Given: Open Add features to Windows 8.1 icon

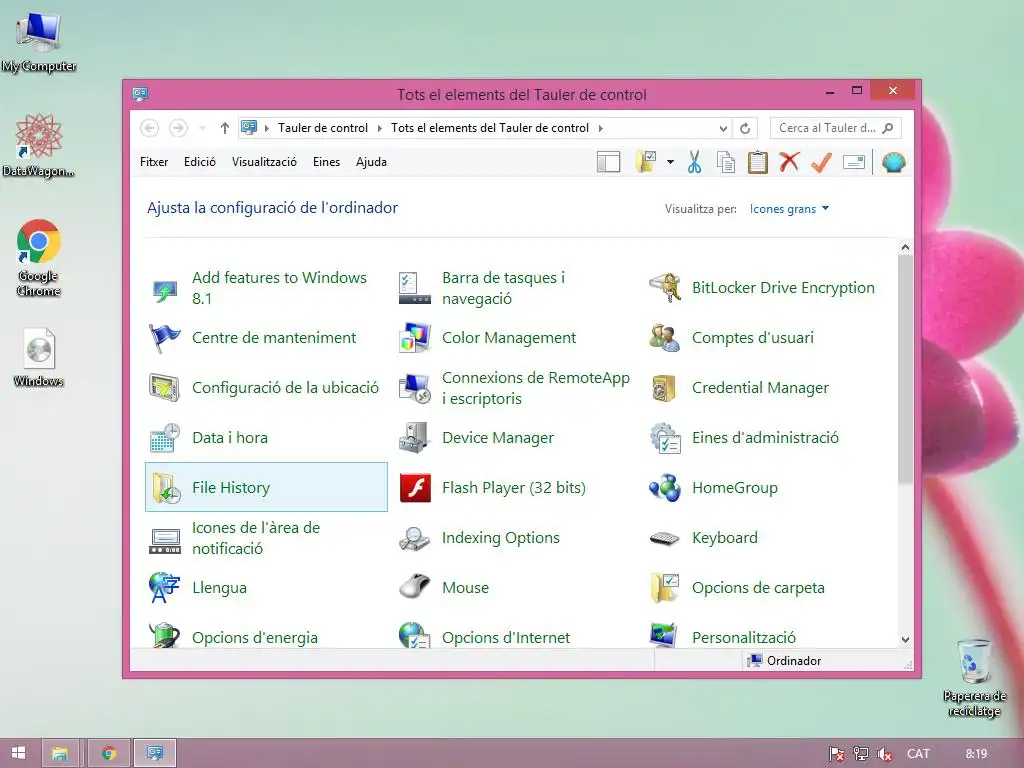Looking at the screenshot, I should (165, 289).
